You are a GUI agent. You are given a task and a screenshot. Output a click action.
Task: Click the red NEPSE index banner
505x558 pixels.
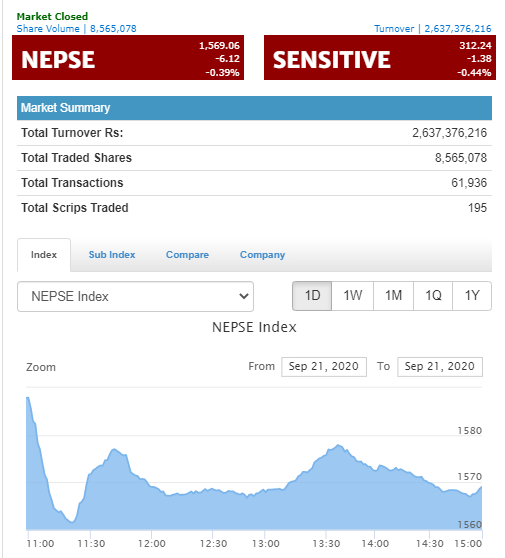point(128,58)
